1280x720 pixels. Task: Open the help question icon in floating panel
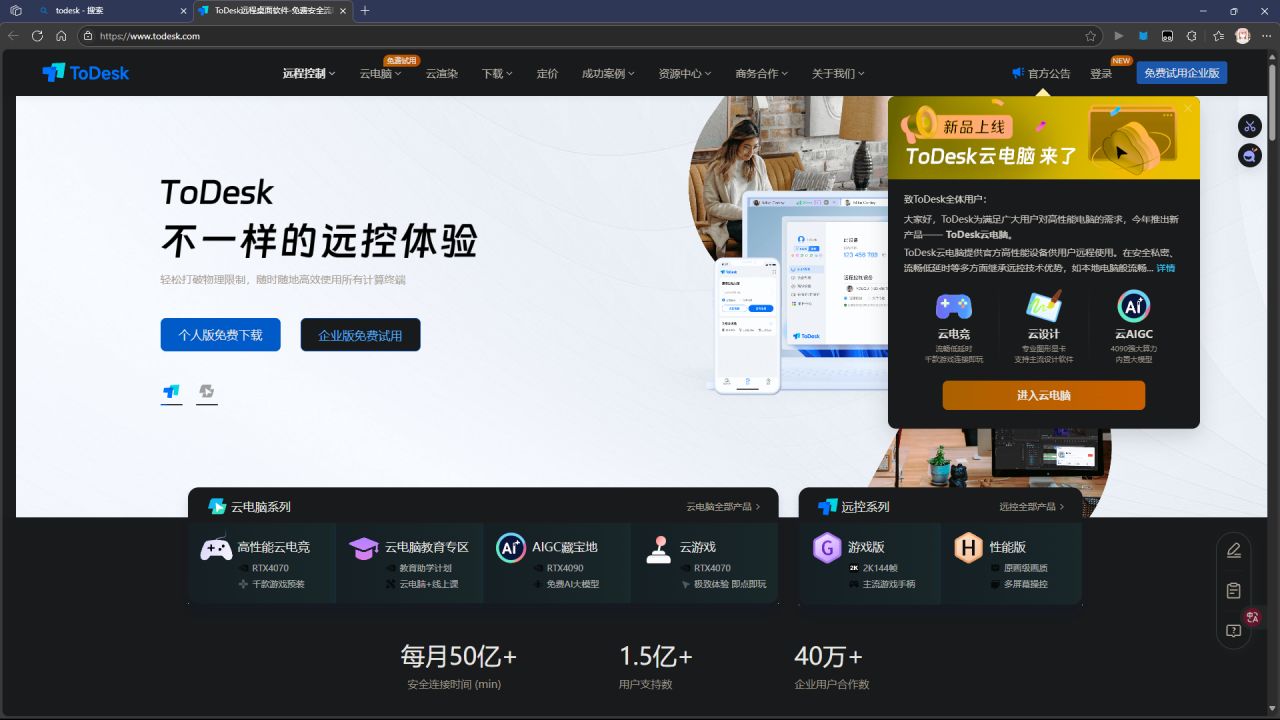(x=1234, y=631)
